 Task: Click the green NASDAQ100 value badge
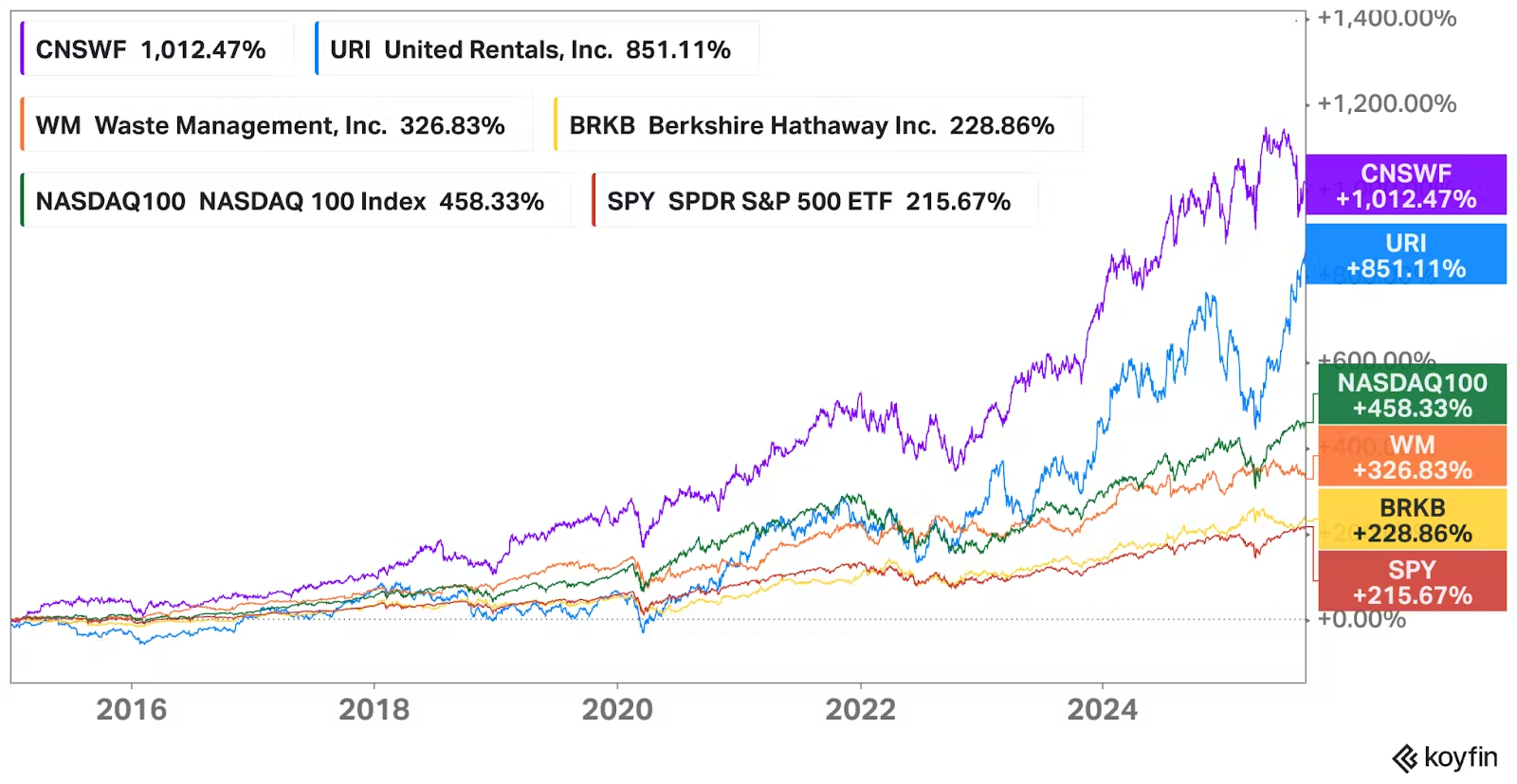point(1412,395)
